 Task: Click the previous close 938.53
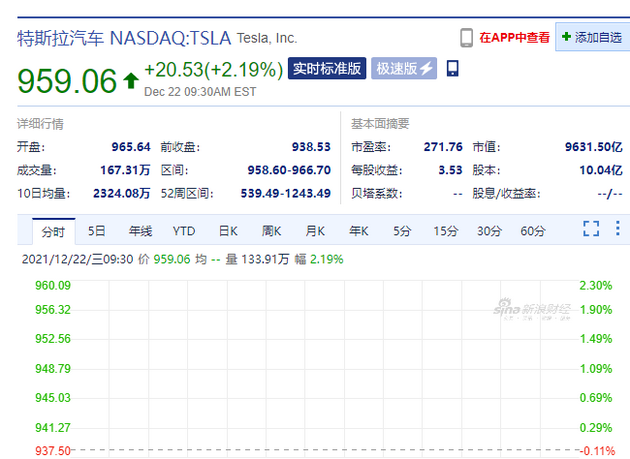coord(311,147)
